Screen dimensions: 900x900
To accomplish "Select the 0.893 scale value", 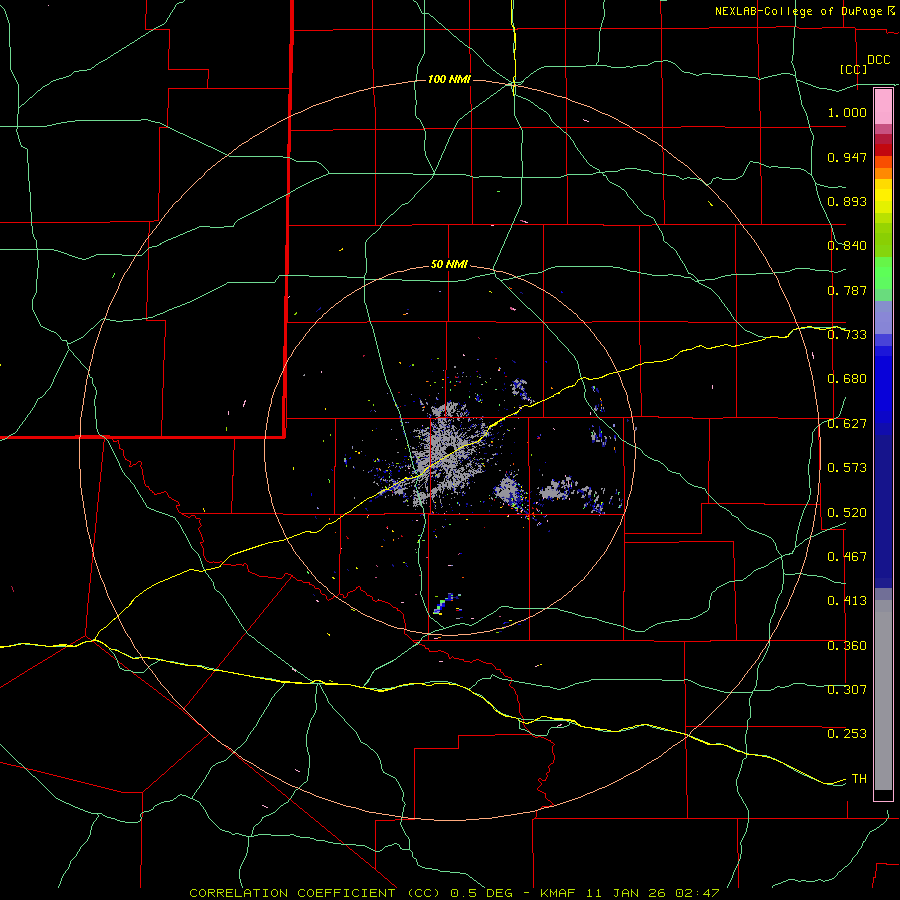I will pos(847,201).
